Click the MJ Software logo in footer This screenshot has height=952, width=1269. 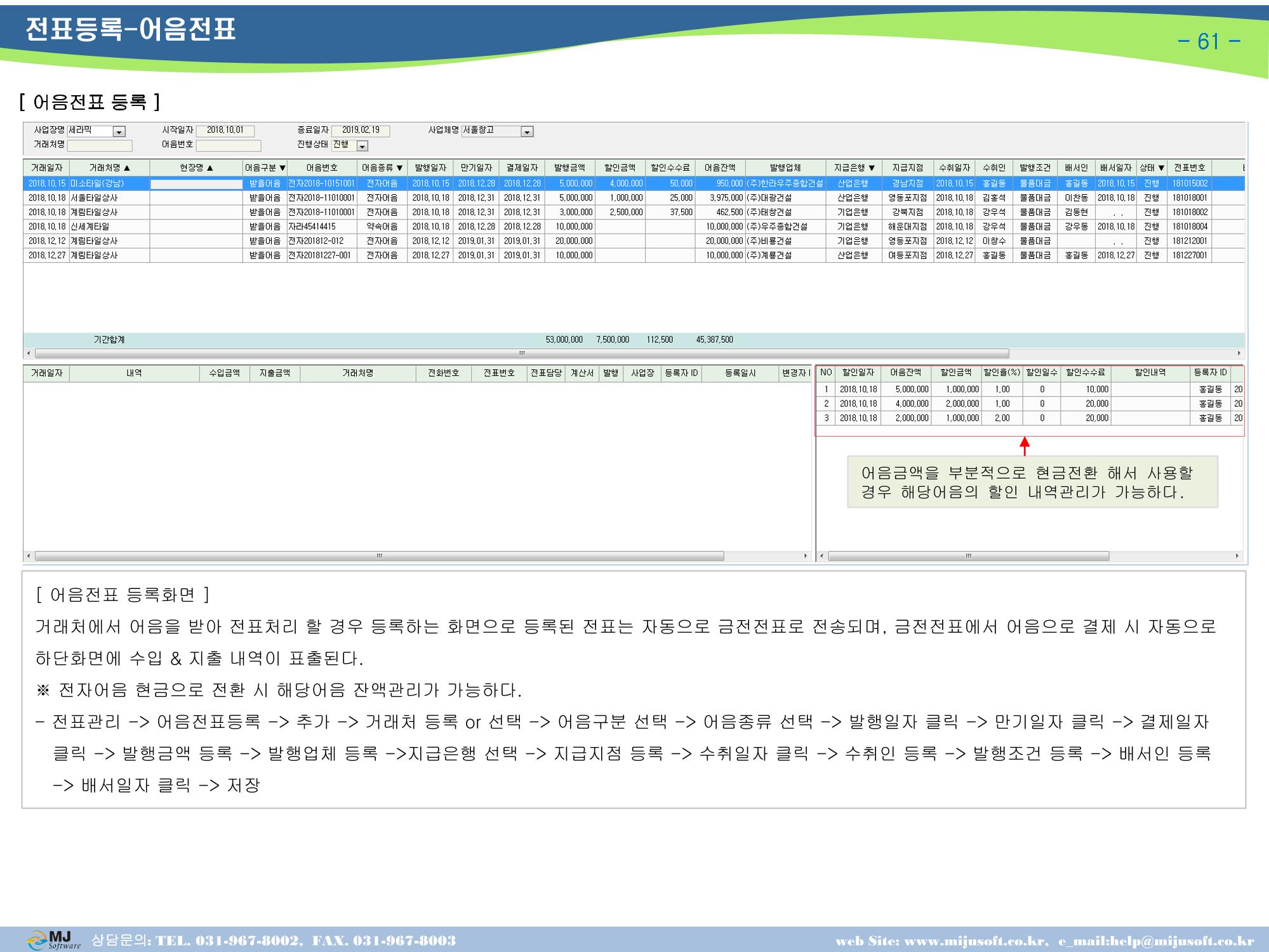pyautogui.click(x=54, y=939)
